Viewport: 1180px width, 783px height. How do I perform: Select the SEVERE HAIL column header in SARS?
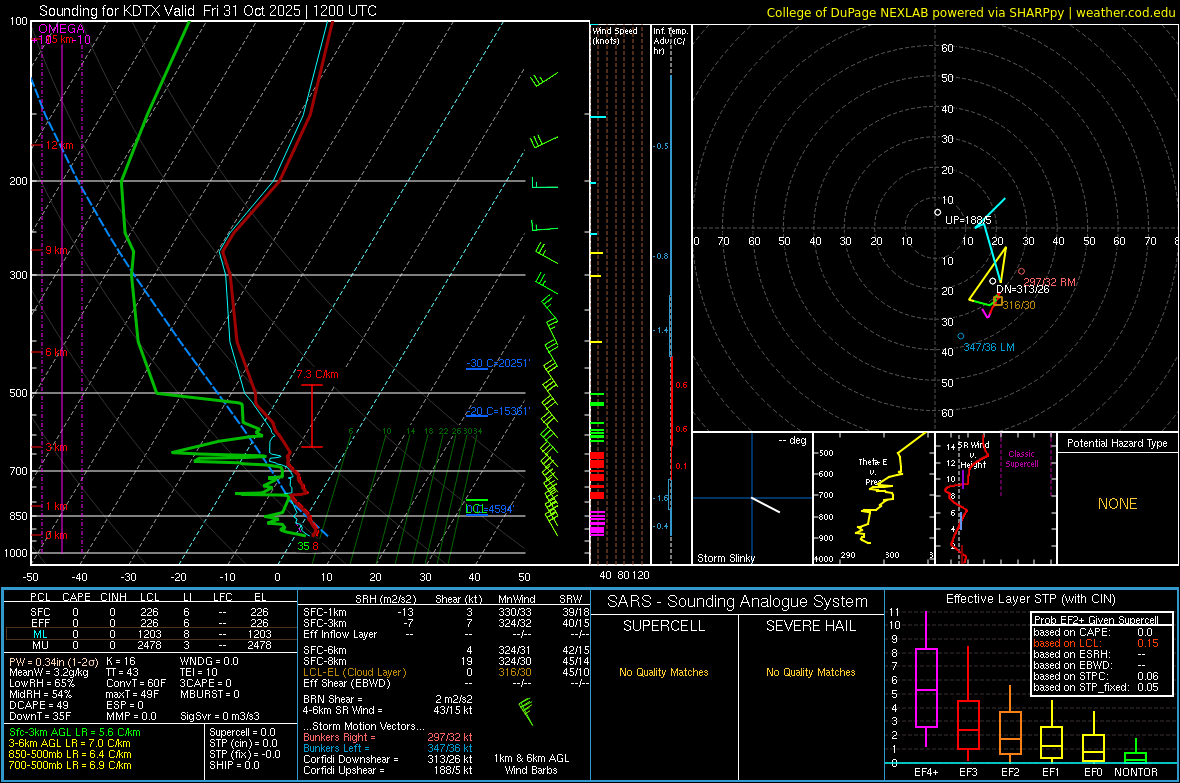(x=810, y=626)
